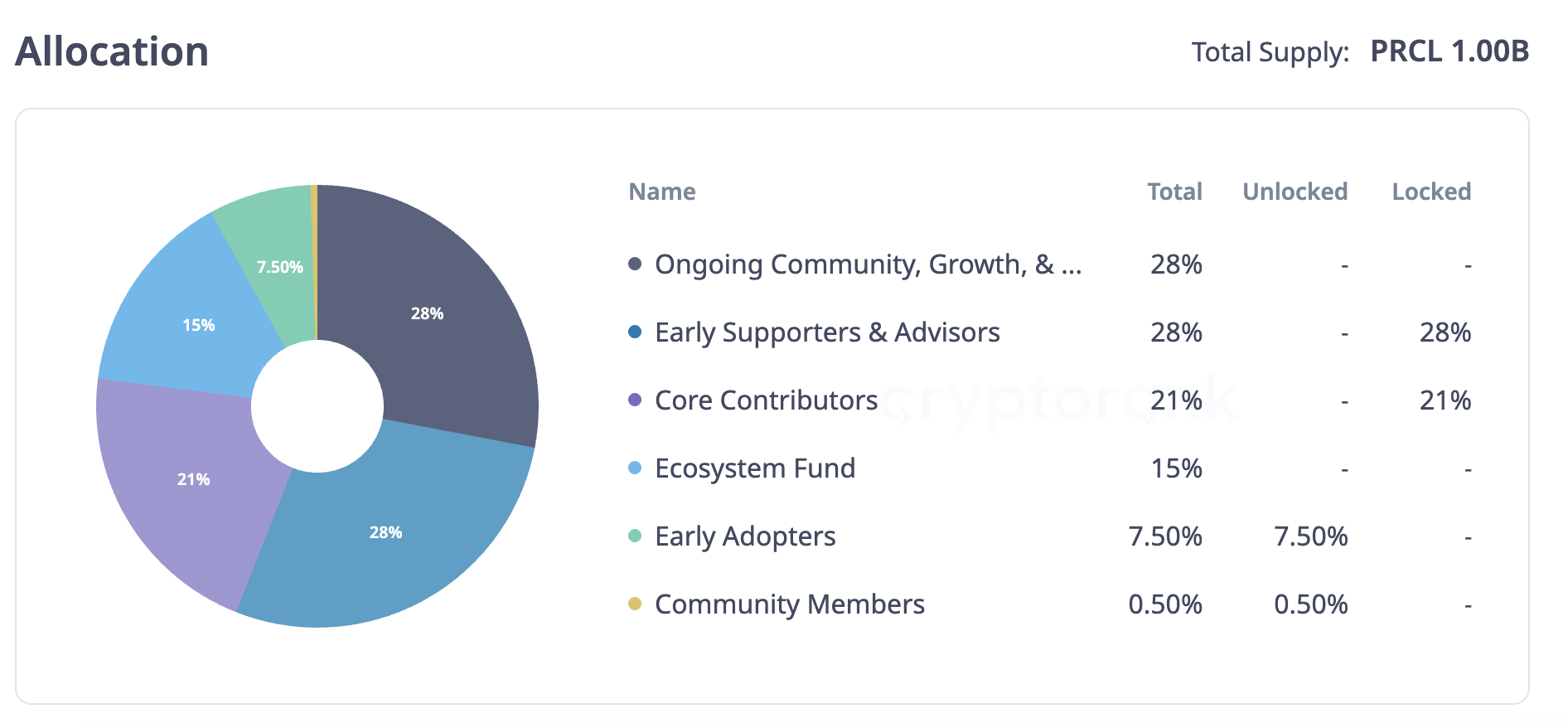
Task: Click the Early Supporters & Advisors color dot
Action: (635, 332)
